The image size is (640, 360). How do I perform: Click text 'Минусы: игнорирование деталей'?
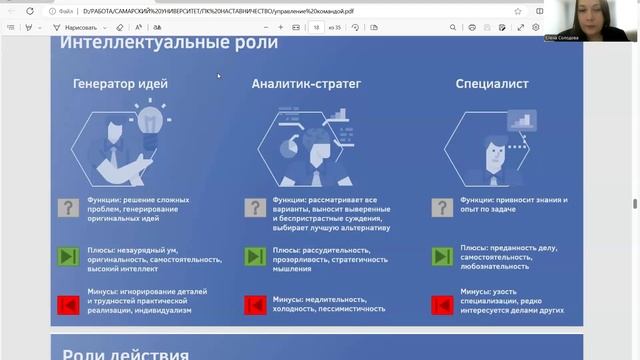point(147,301)
